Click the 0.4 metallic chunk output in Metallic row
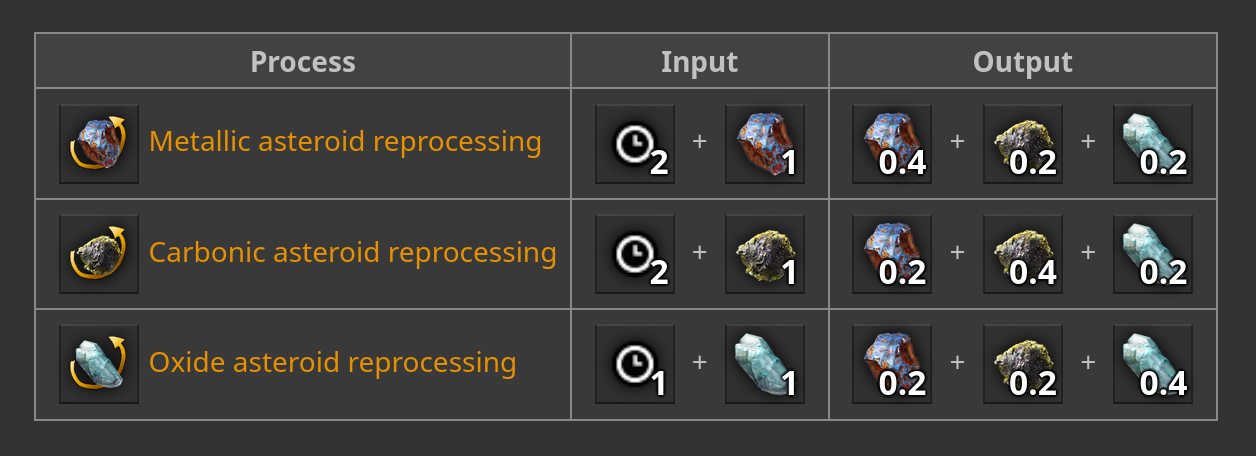The image size is (1256, 456). (892, 144)
